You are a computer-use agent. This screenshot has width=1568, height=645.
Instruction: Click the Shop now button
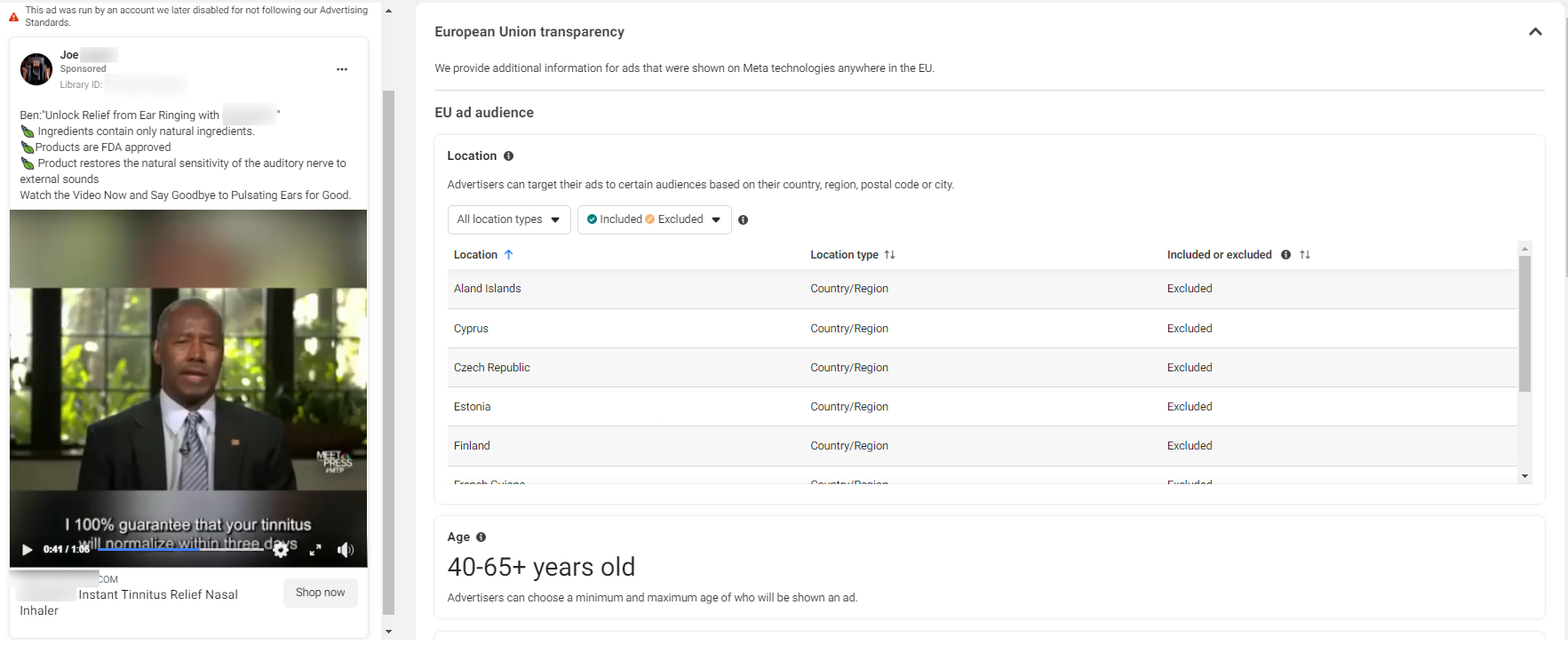321,593
